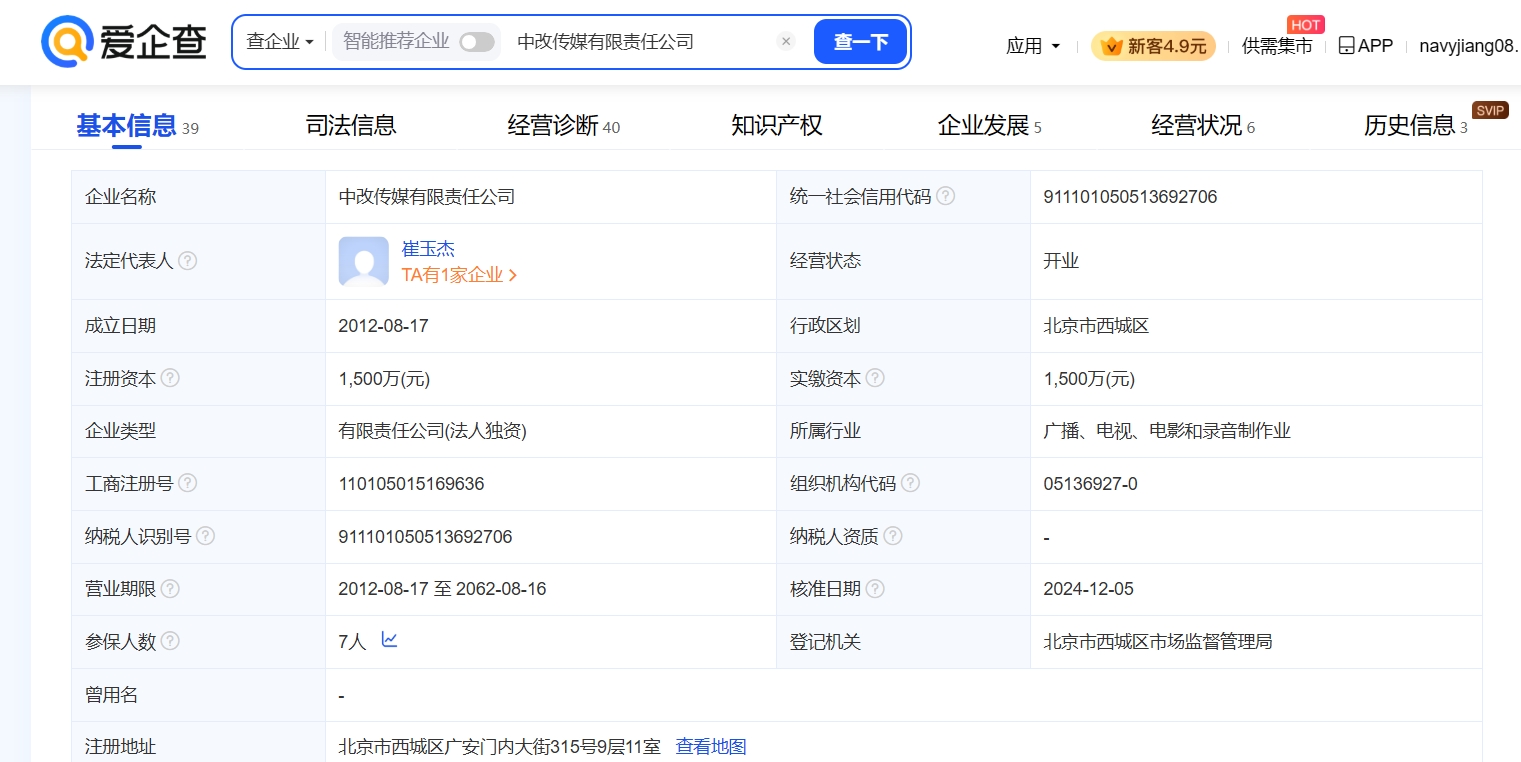Click the 爱企查 logo icon
Image resolution: width=1521 pixels, height=762 pixels.
click(68, 42)
